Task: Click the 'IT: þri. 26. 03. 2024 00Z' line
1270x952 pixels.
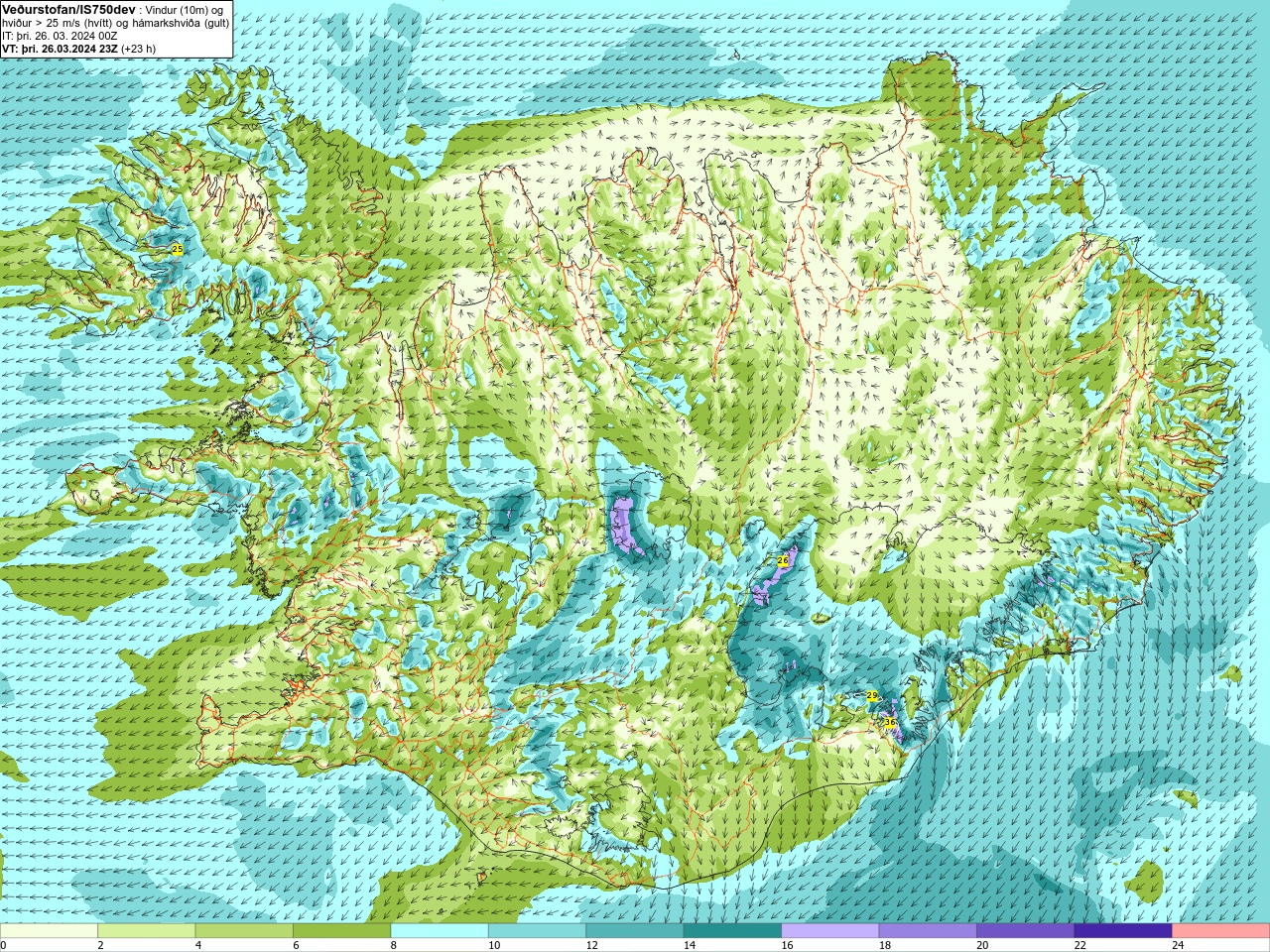Action: 60,36
